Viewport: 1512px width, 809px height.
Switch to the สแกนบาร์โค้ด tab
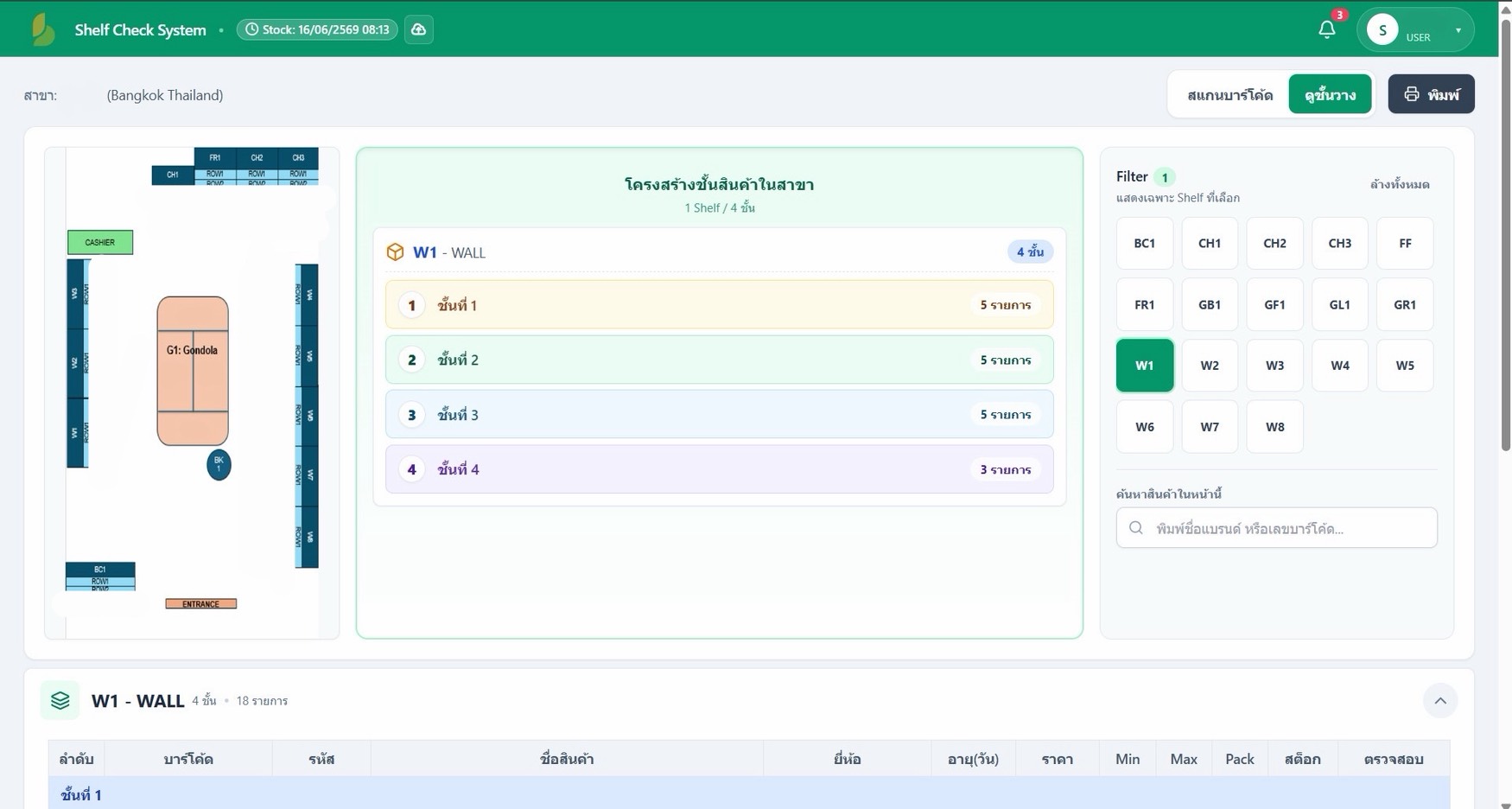pyautogui.click(x=1229, y=95)
